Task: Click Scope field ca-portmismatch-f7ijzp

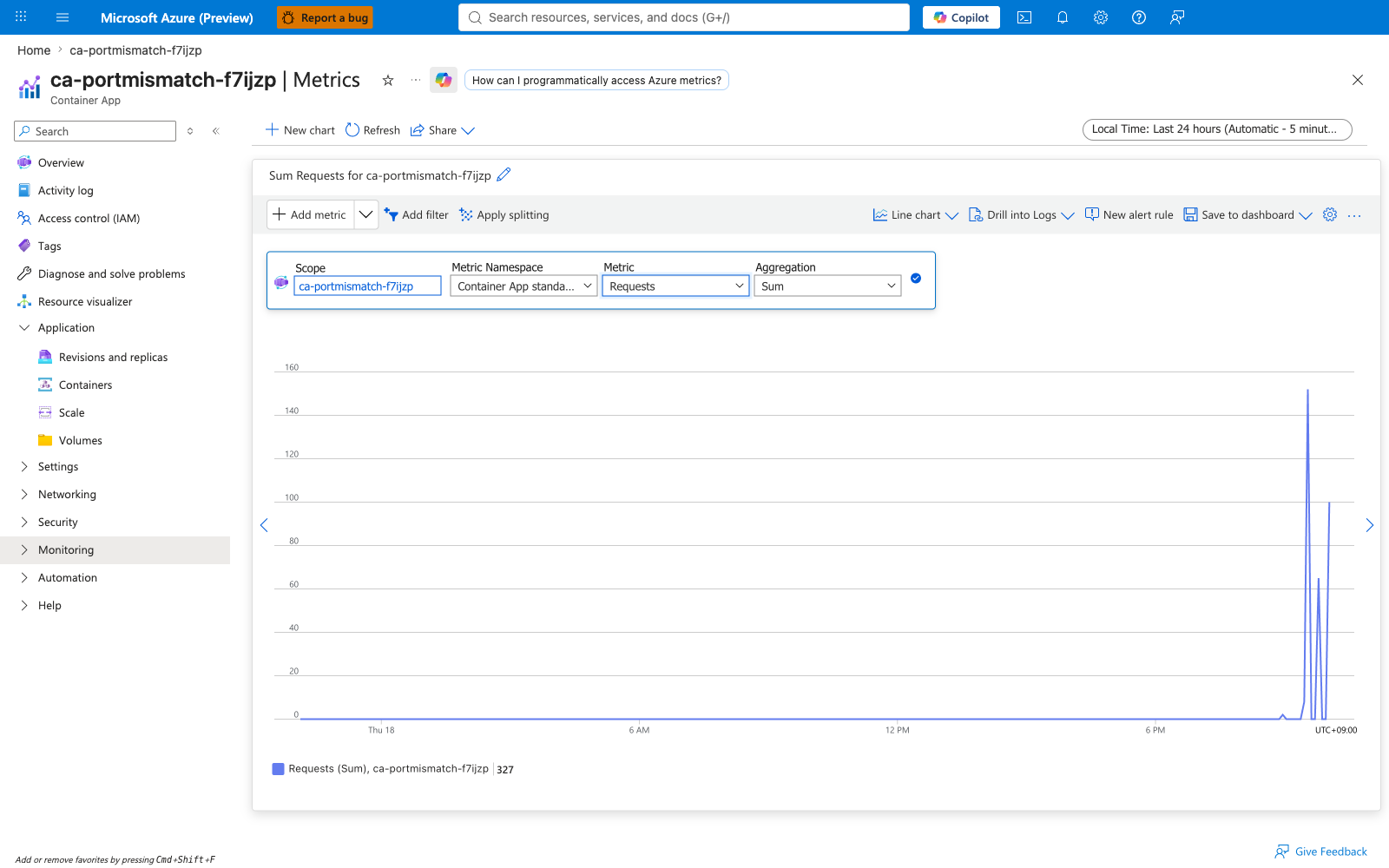Action: [x=367, y=286]
